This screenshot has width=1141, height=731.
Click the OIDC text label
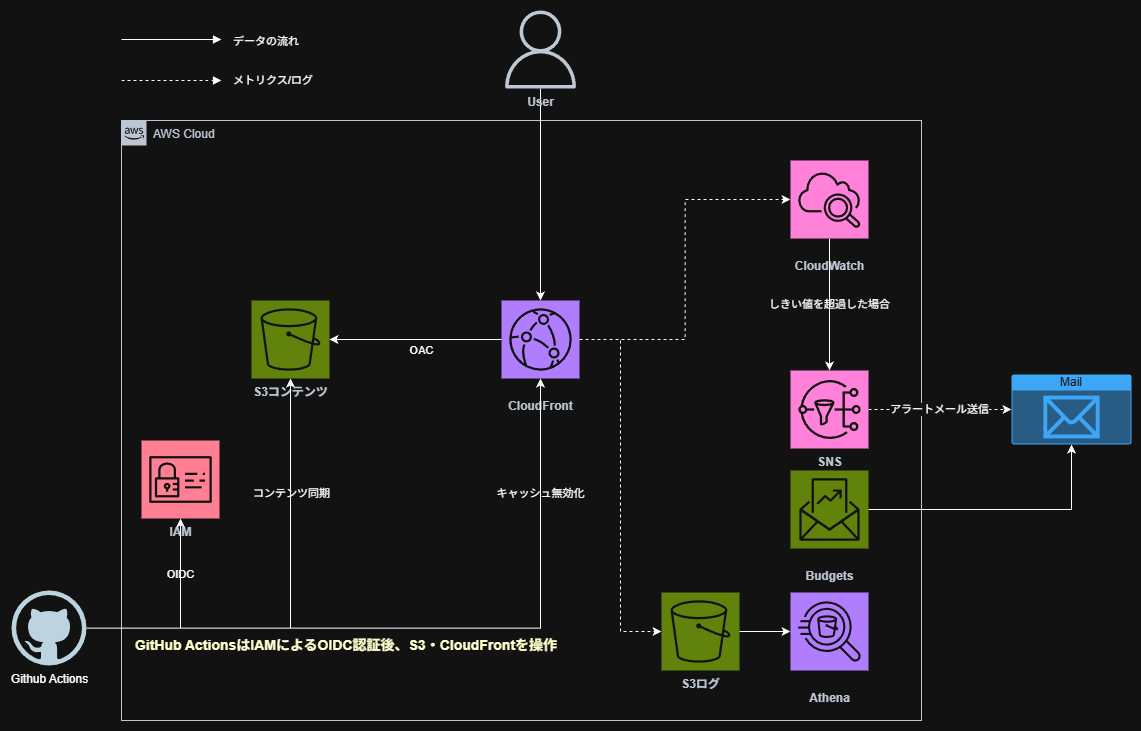[x=180, y=573]
